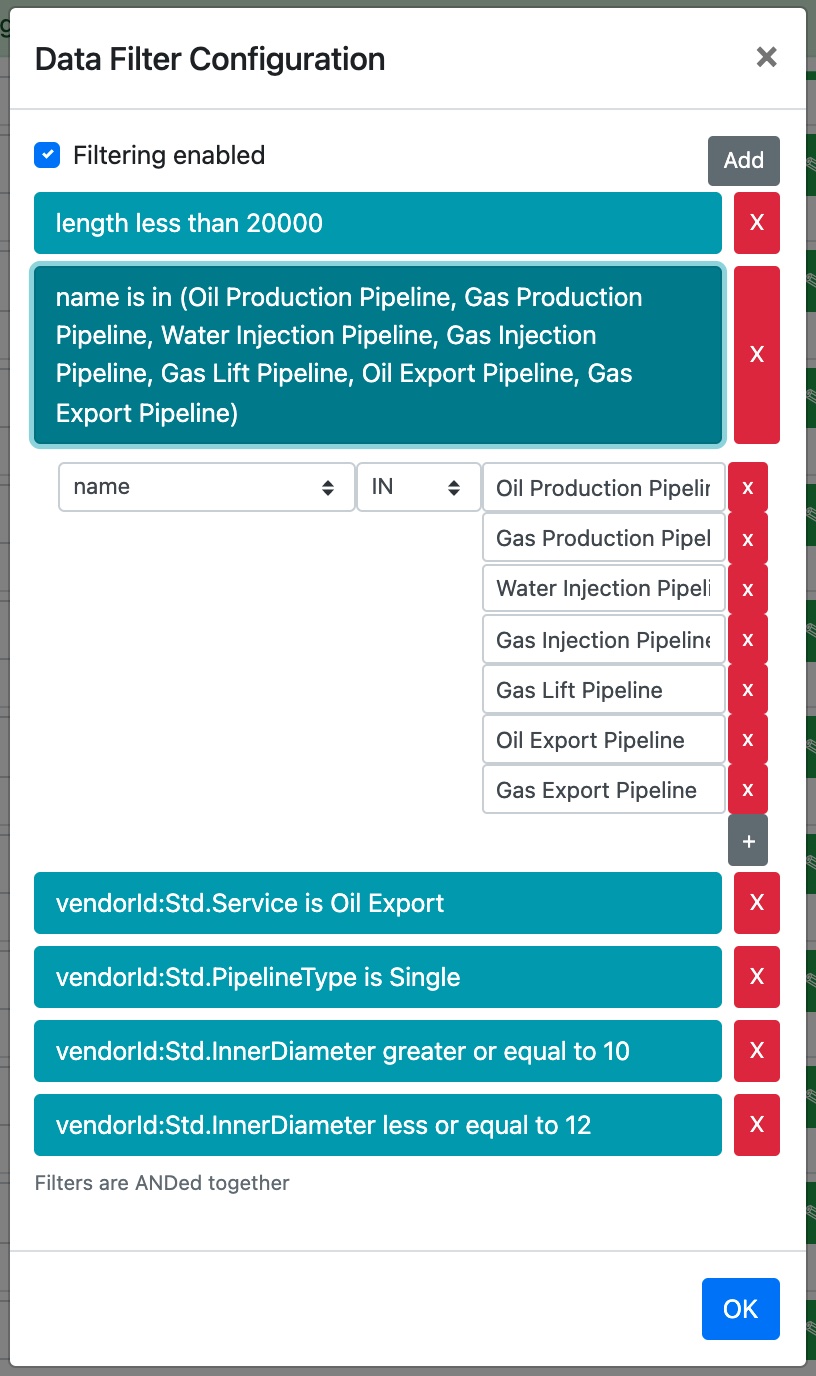Open the IN operator dropdown

[417, 487]
